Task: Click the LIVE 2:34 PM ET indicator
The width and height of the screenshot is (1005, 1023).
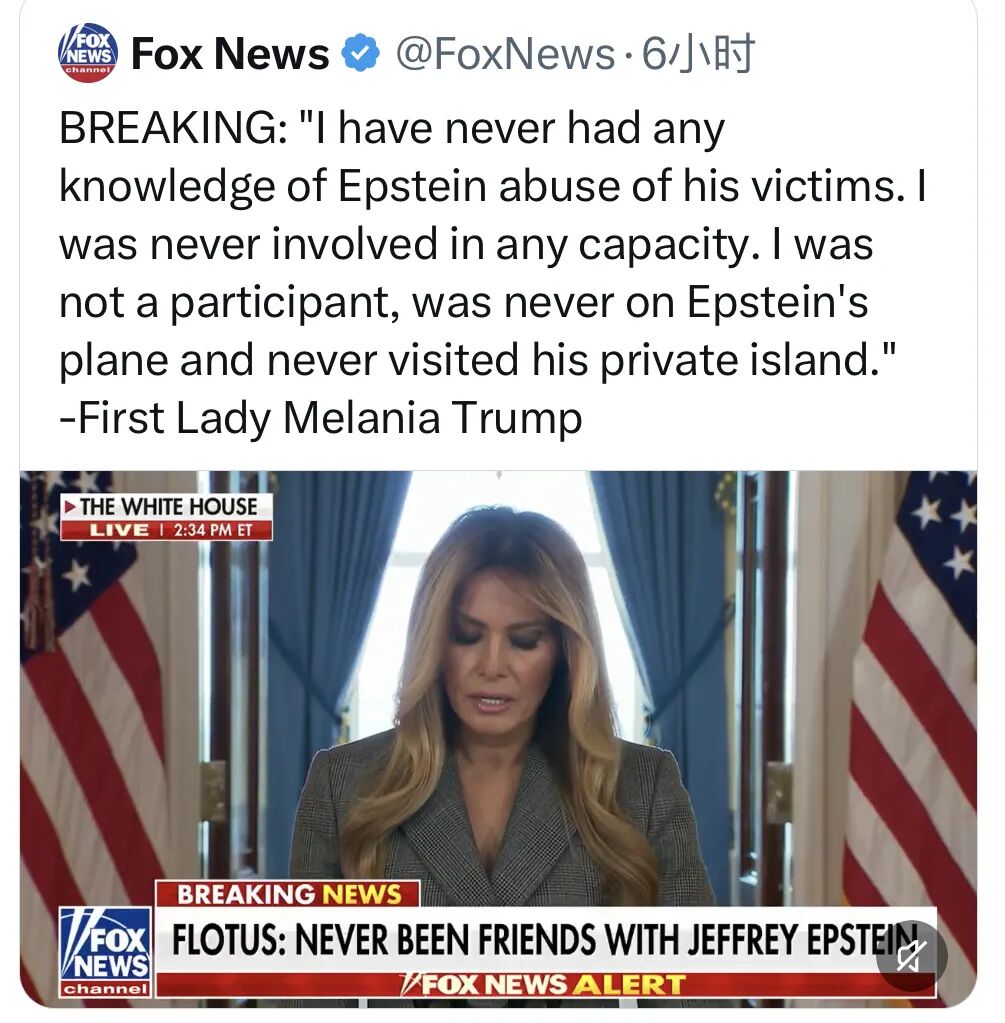Action: 166,529
